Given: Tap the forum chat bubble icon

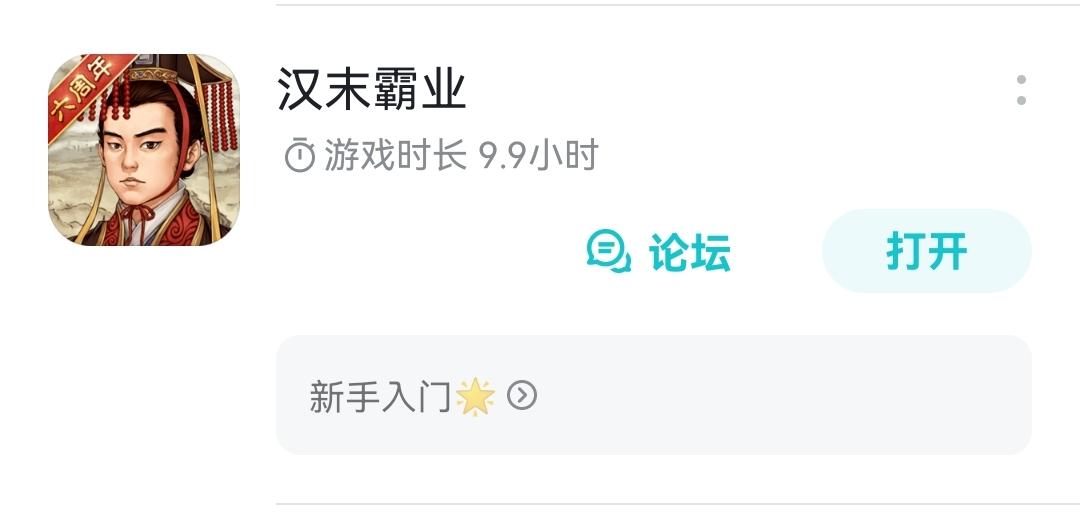Looking at the screenshot, I should click(608, 251).
